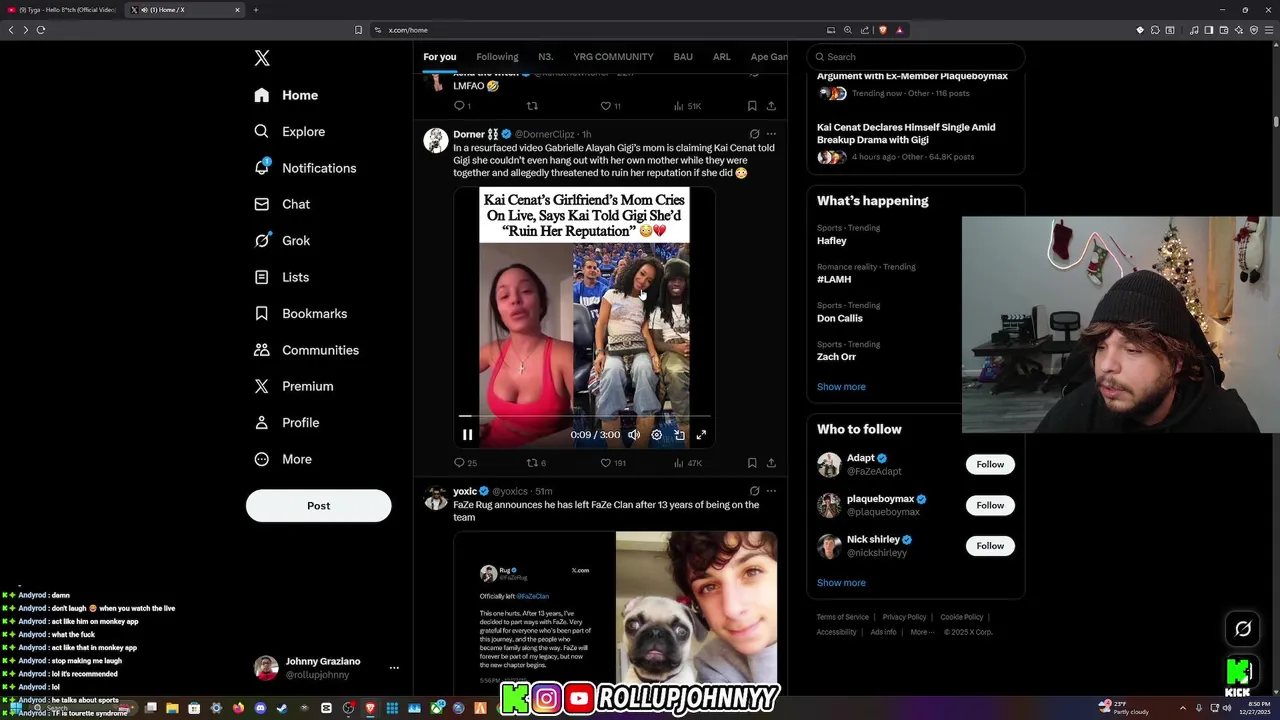This screenshot has width=1280, height=720.
Task: Select the For you tab
Action: tap(439, 57)
